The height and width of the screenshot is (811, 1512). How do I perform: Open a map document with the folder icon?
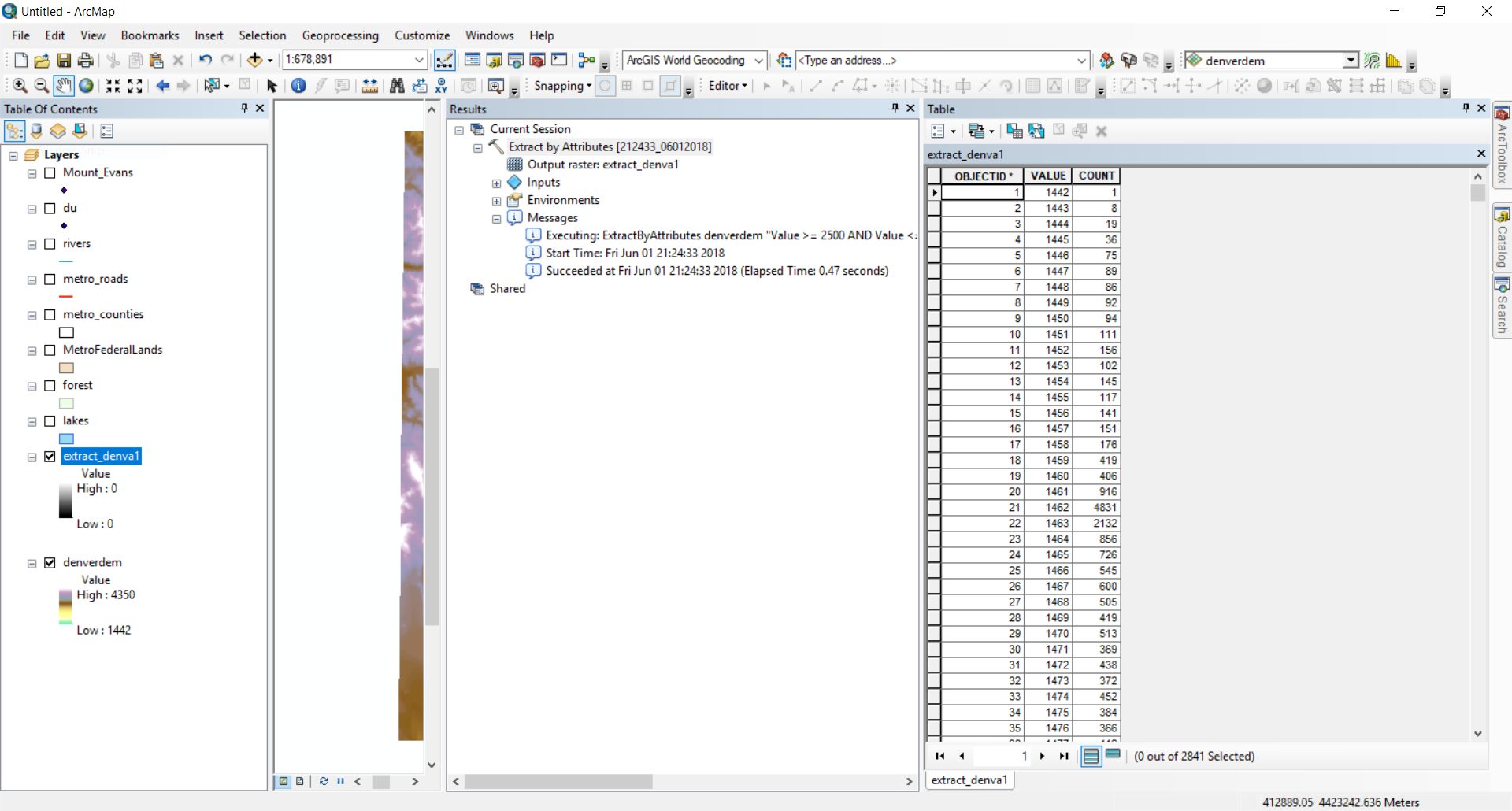coord(43,60)
